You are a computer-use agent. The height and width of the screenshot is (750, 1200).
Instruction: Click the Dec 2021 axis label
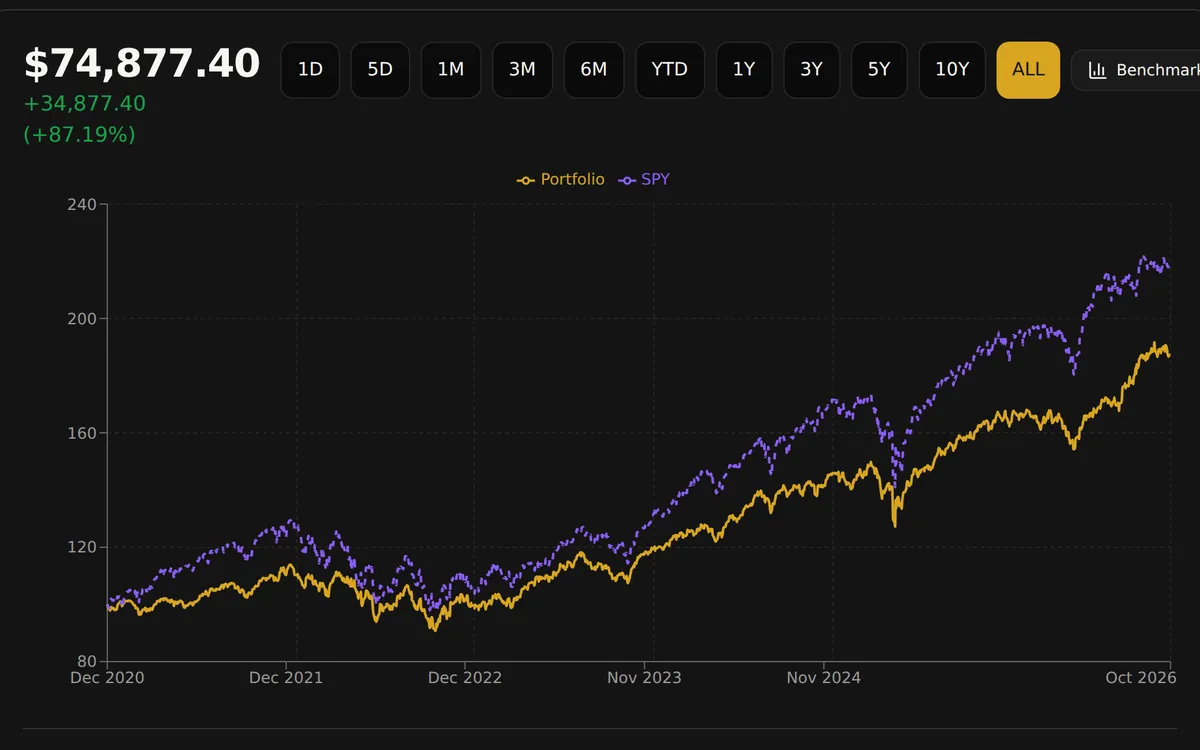click(286, 678)
